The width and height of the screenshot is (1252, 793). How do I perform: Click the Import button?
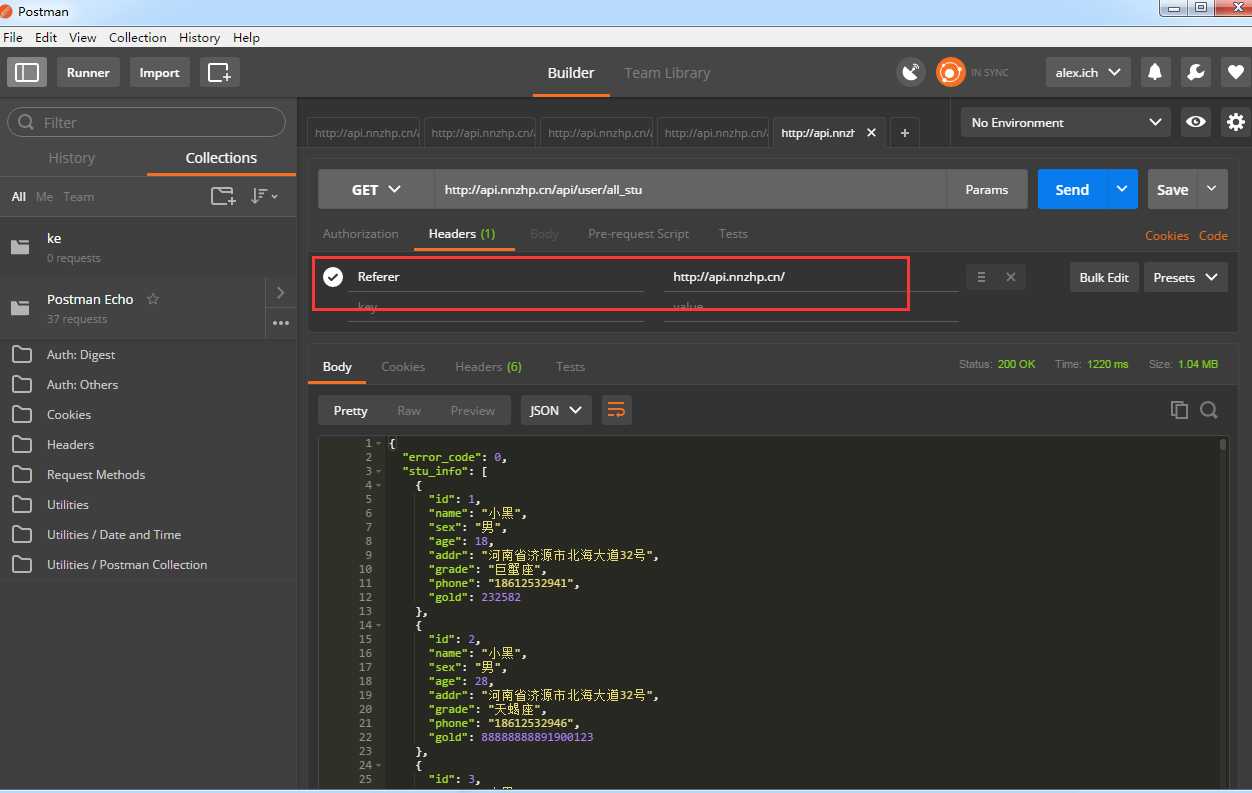[x=159, y=72]
